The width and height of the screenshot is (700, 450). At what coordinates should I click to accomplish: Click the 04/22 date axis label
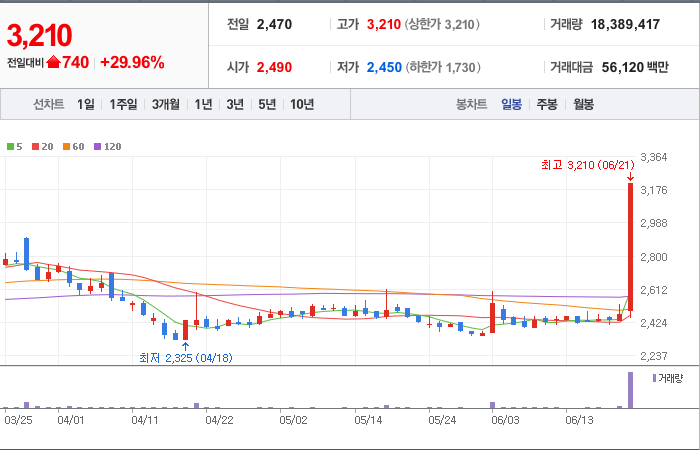coord(219,421)
